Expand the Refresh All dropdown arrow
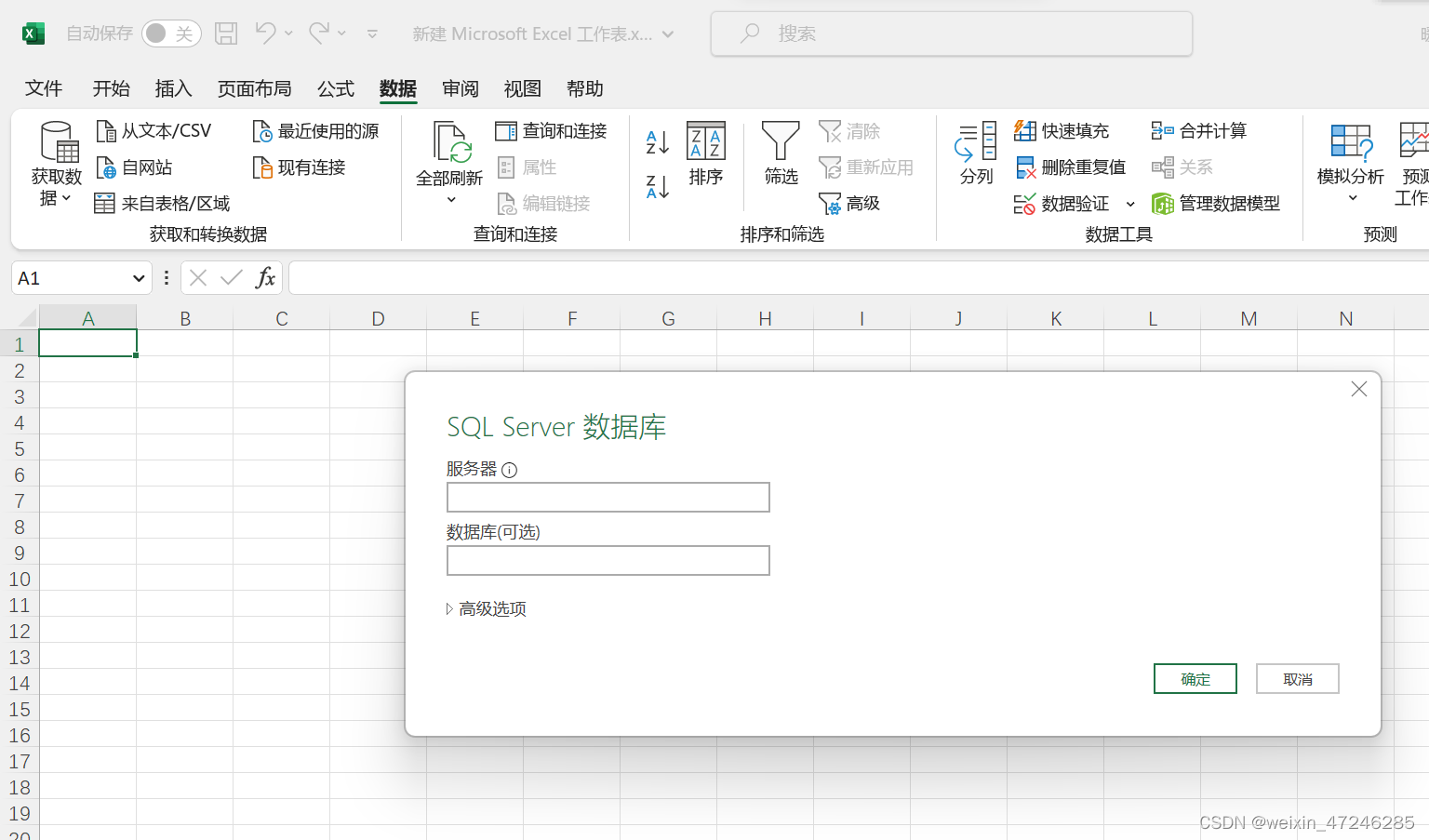Screen dimensions: 1429x840 coord(451,200)
